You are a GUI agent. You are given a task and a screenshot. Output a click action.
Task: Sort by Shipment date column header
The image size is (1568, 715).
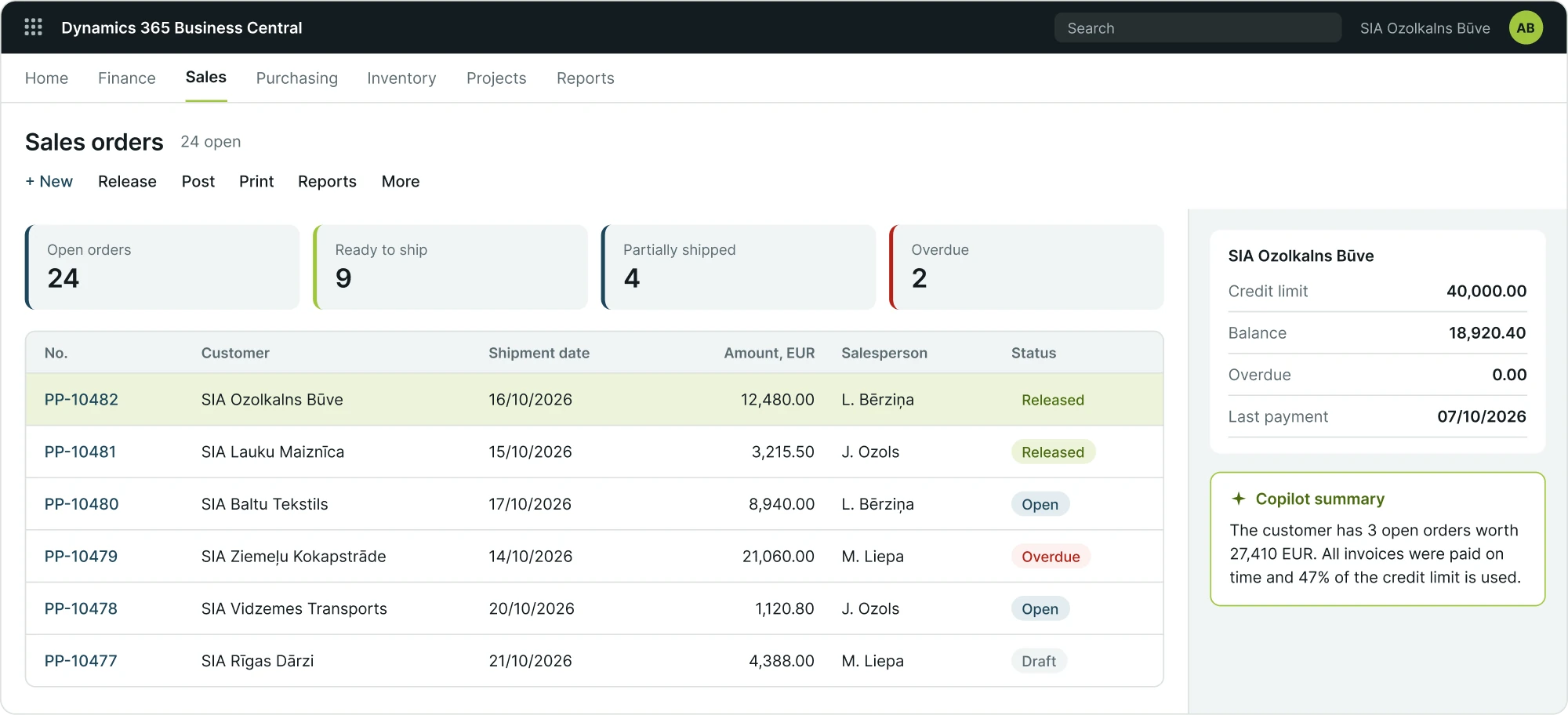[539, 353]
